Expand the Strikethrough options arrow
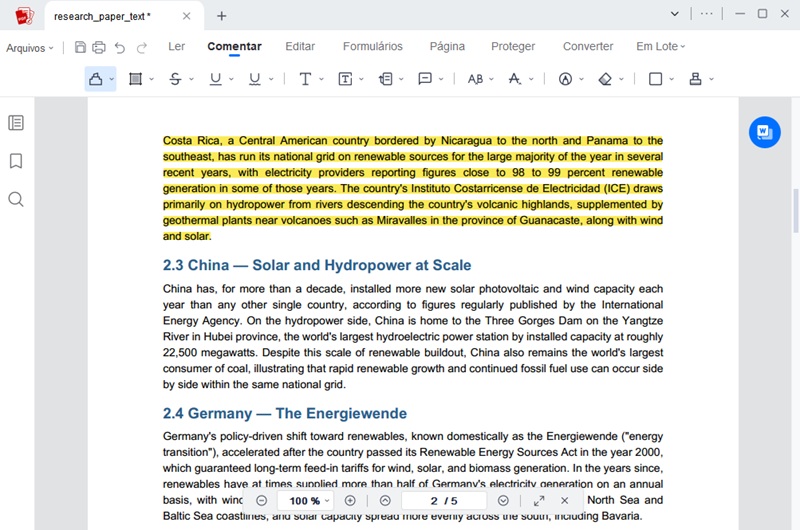Screen dimensions: 800x530 [x=191, y=79]
